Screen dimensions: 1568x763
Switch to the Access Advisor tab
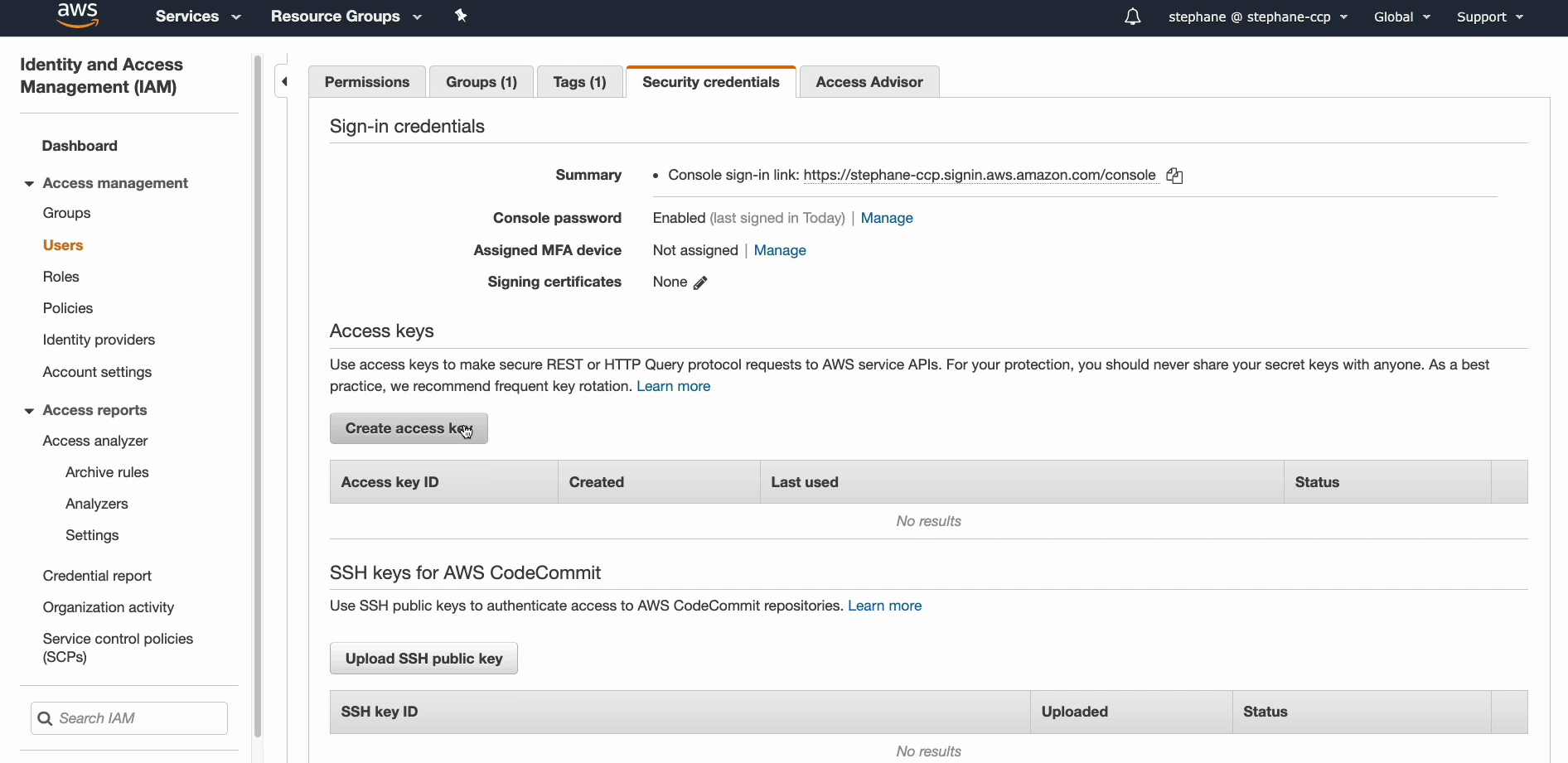tap(869, 82)
